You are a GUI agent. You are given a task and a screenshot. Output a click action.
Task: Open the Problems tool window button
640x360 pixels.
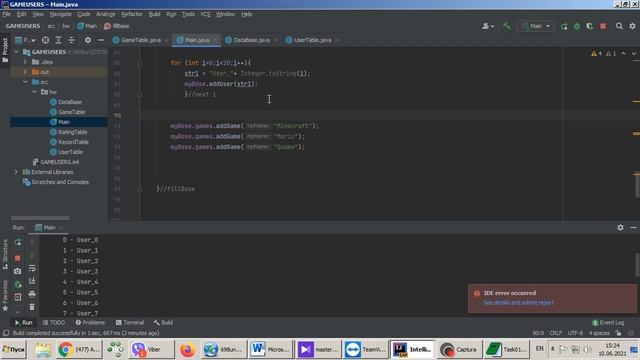coord(90,322)
